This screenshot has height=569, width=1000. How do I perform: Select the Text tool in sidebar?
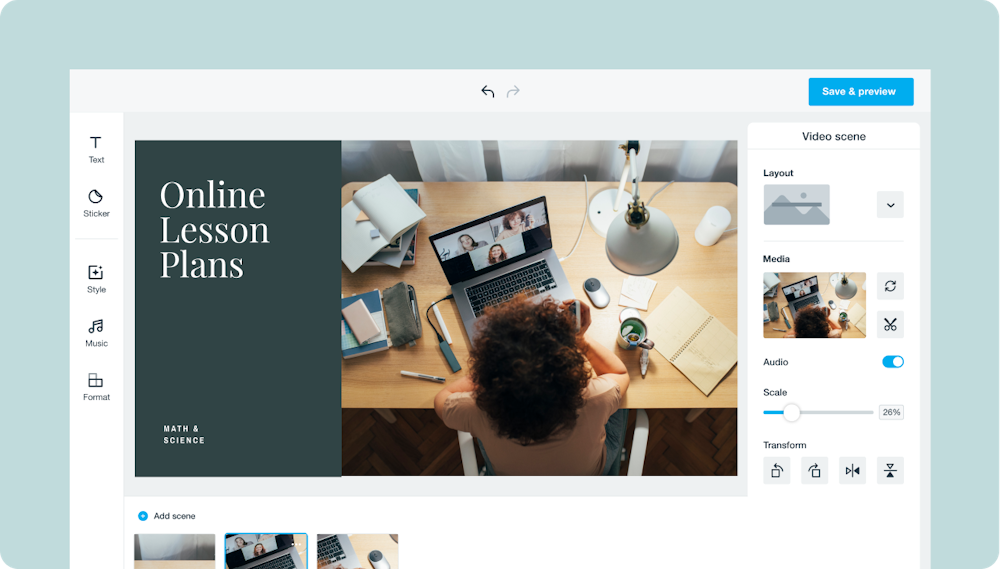tap(96, 149)
